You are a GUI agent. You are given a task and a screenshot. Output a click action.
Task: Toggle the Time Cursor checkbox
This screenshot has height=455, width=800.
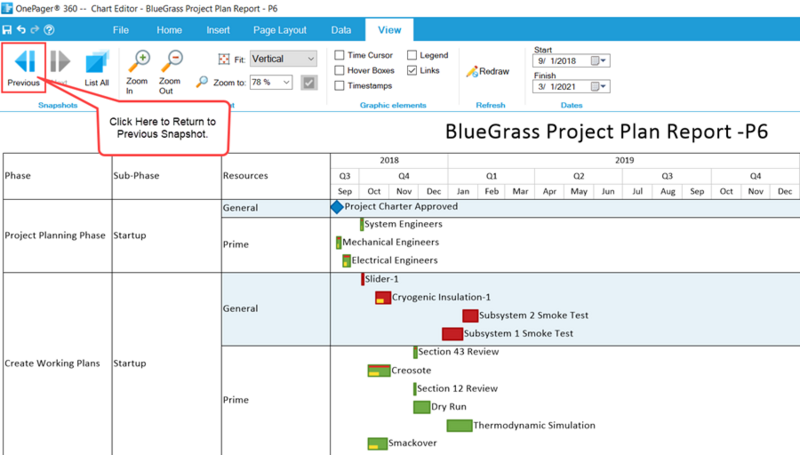pos(339,55)
